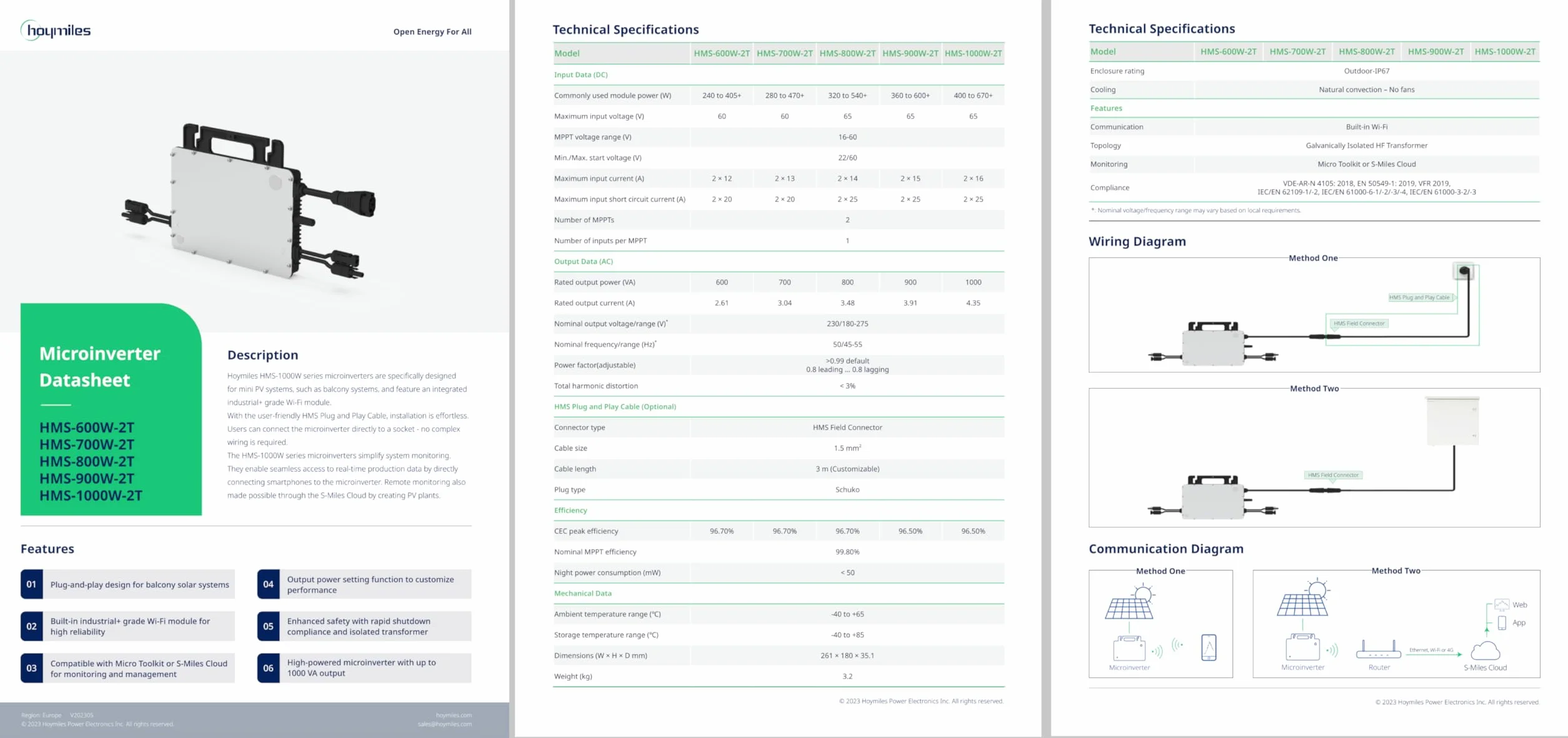Image resolution: width=1568 pixels, height=738 pixels.
Task: Click the "-40 to +65" ambient temperature value
Action: [847, 614]
